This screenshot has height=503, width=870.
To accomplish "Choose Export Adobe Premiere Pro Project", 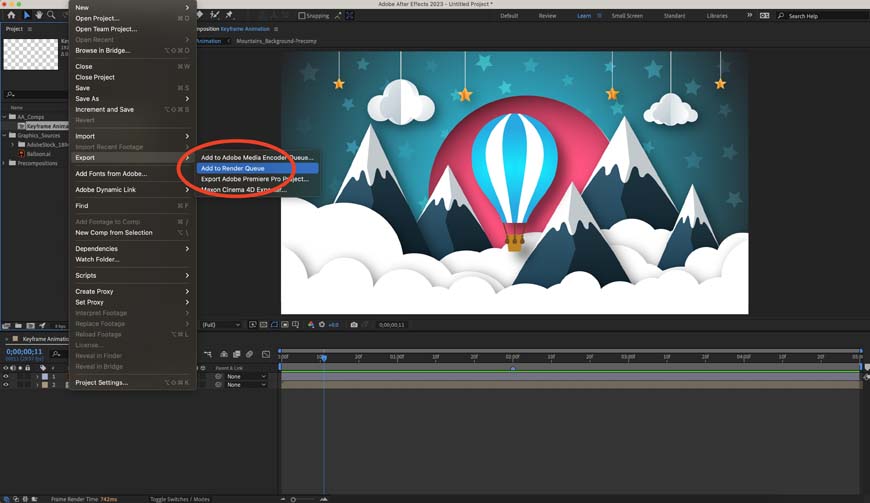I will point(257,179).
